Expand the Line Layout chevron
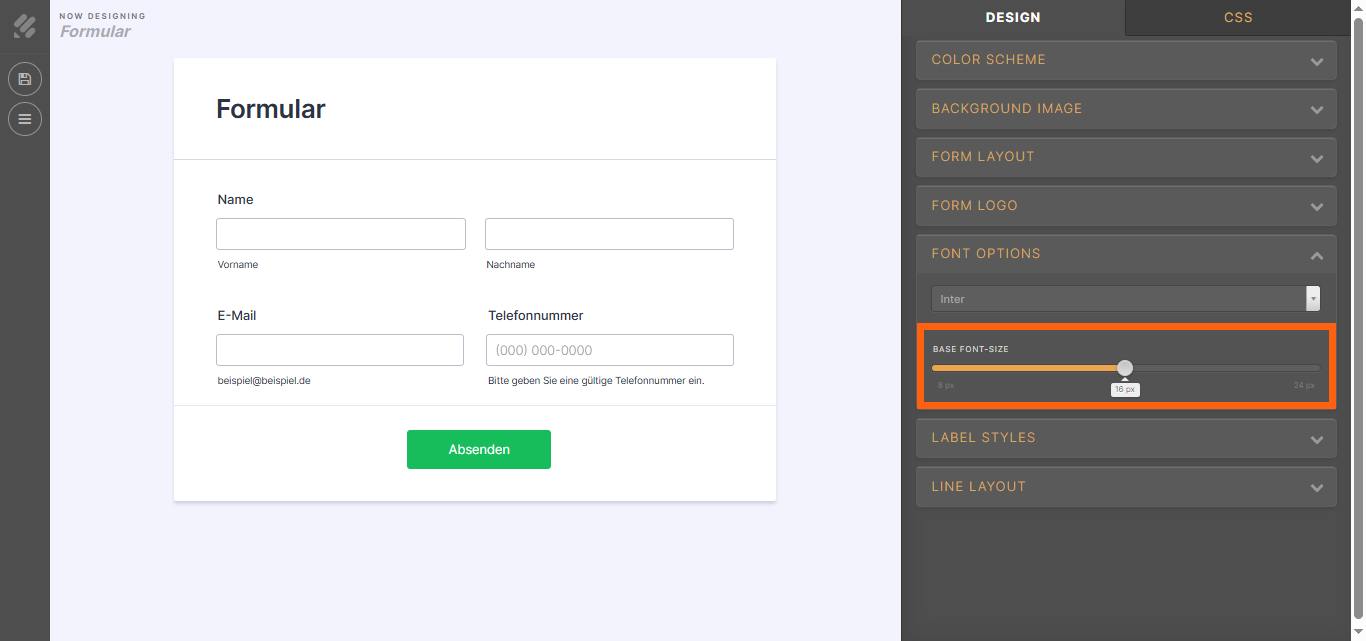Viewport: 1366px width, 641px height. [1317, 488]
